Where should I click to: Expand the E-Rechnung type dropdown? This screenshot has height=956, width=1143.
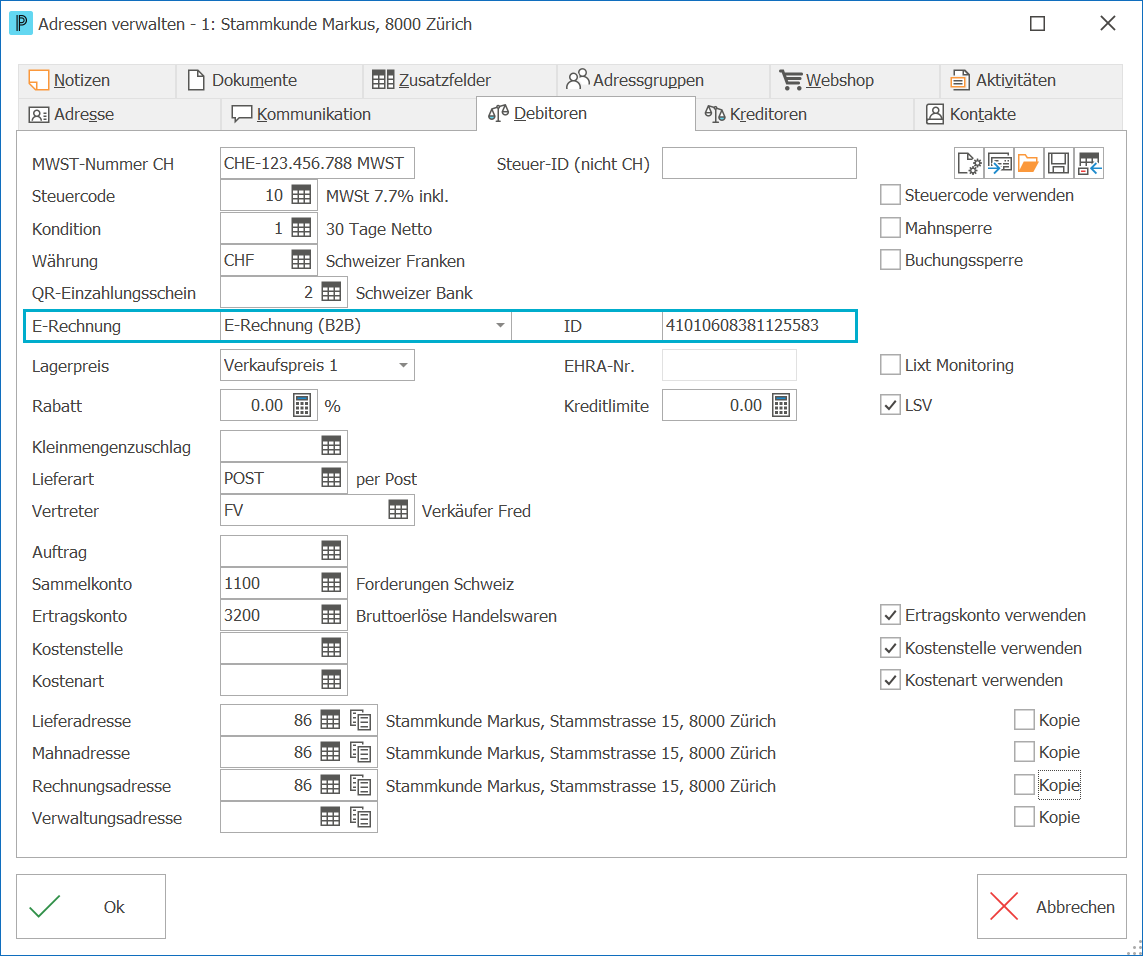500,325
